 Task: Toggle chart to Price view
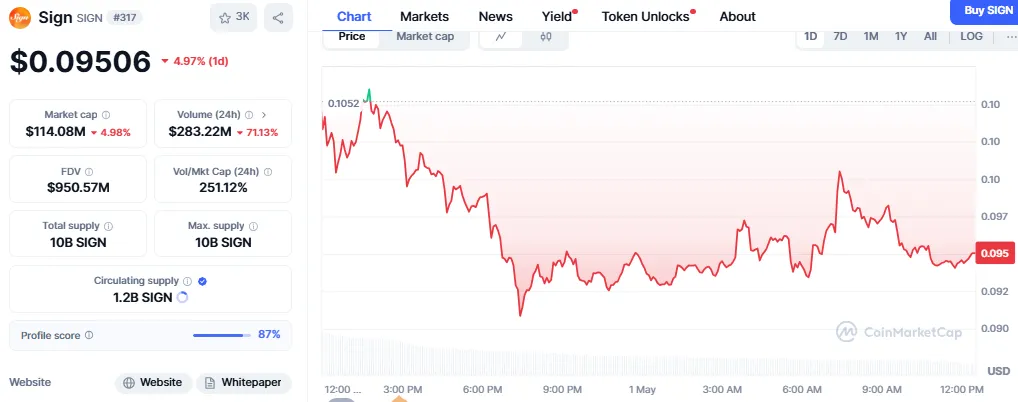pyautogui.click(x=352, y=37)
